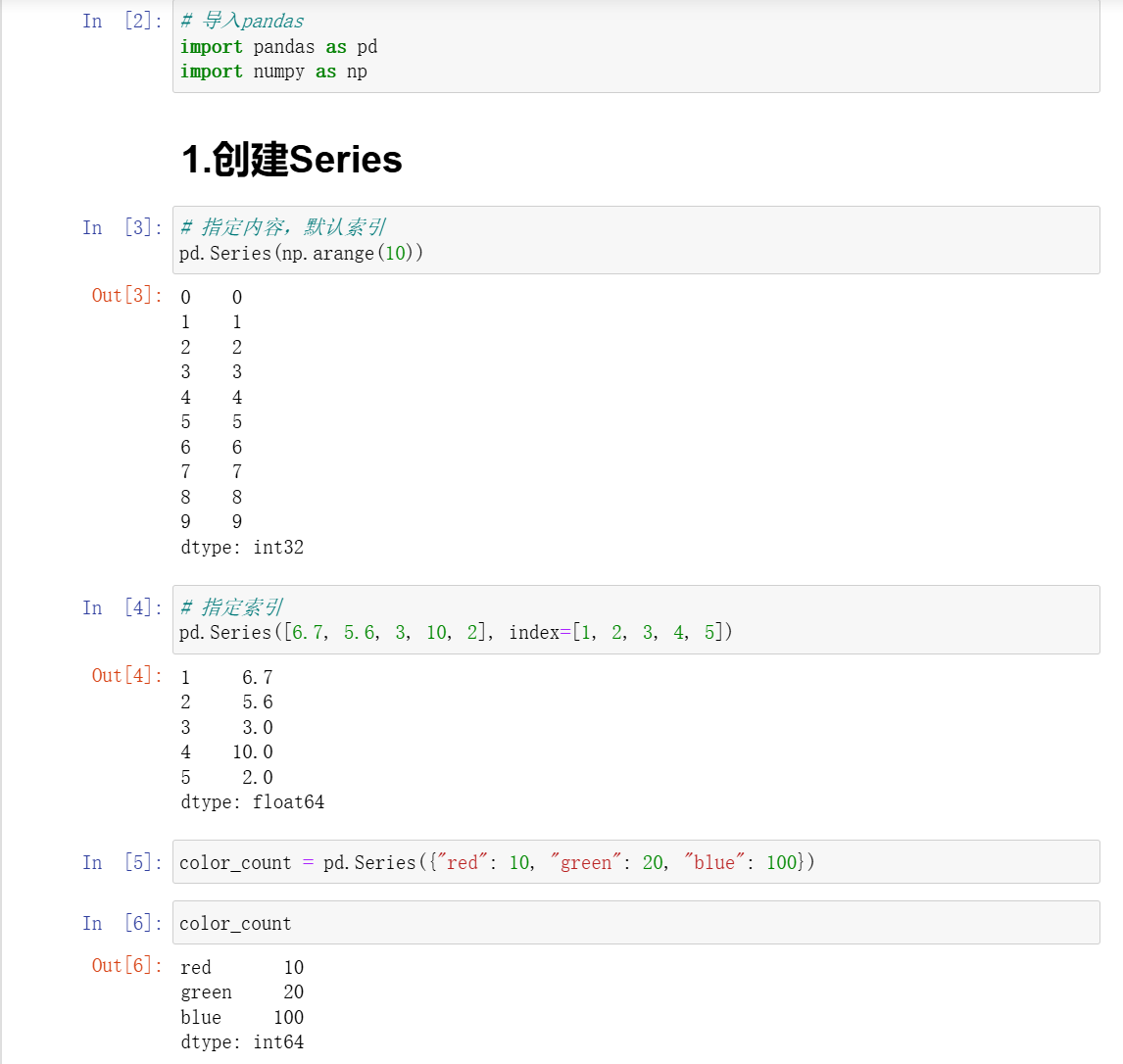Image resolution: width=1123 pixels, height=1064 pixels.
Task: Click the import pandas code cell
Action: pos(636,47)
